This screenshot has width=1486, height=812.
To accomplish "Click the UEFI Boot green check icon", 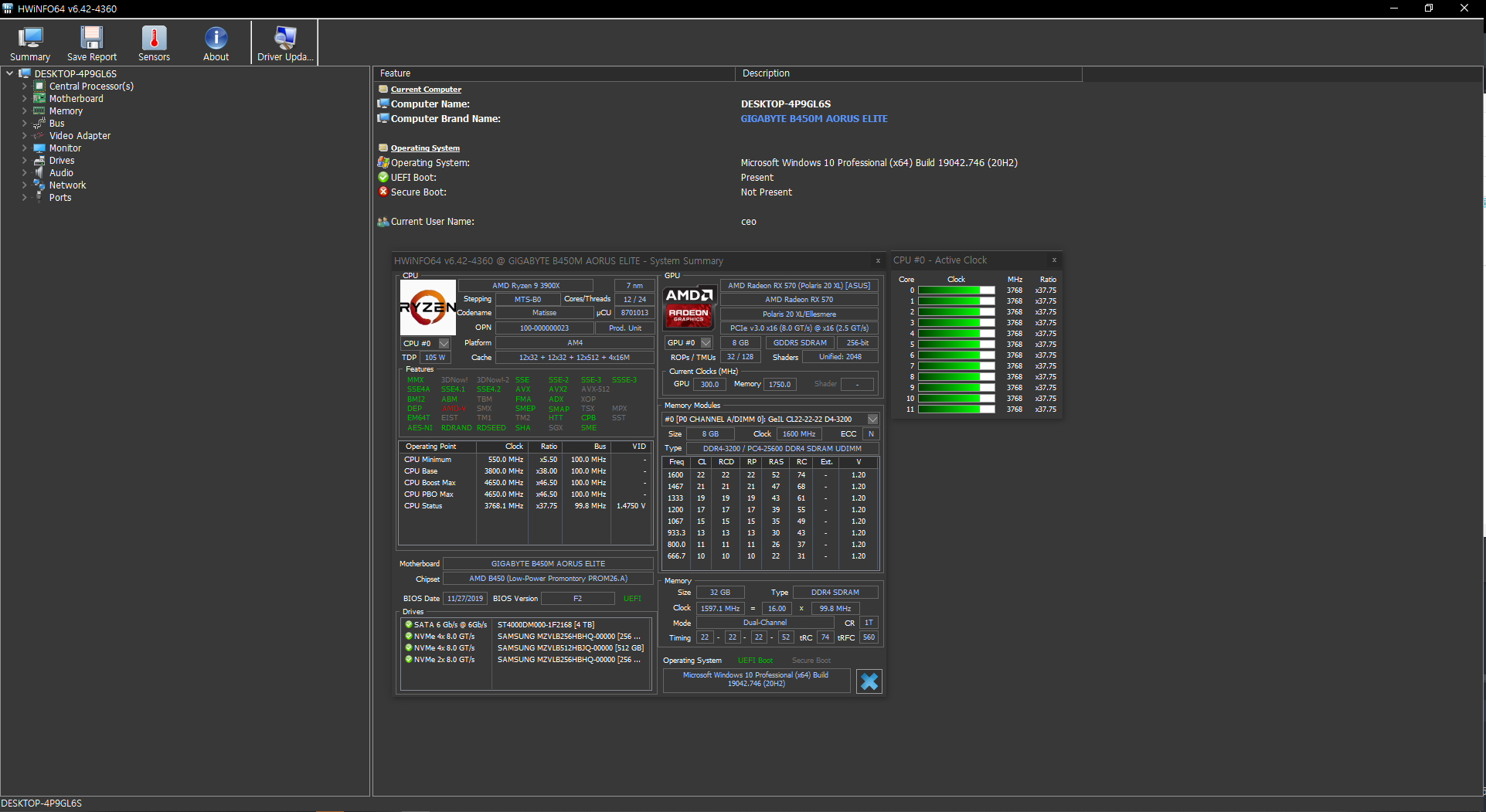I will (x=383, y=177).
